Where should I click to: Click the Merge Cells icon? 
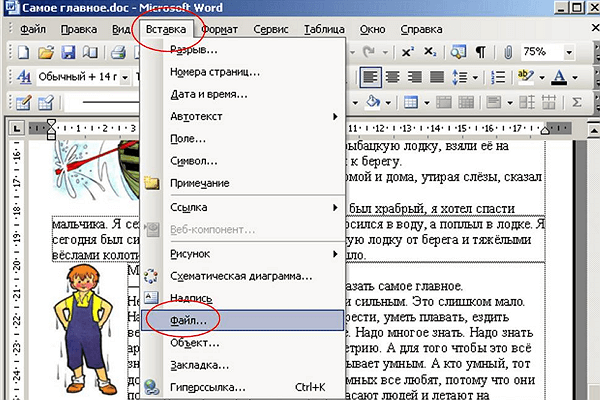point(444,102)
